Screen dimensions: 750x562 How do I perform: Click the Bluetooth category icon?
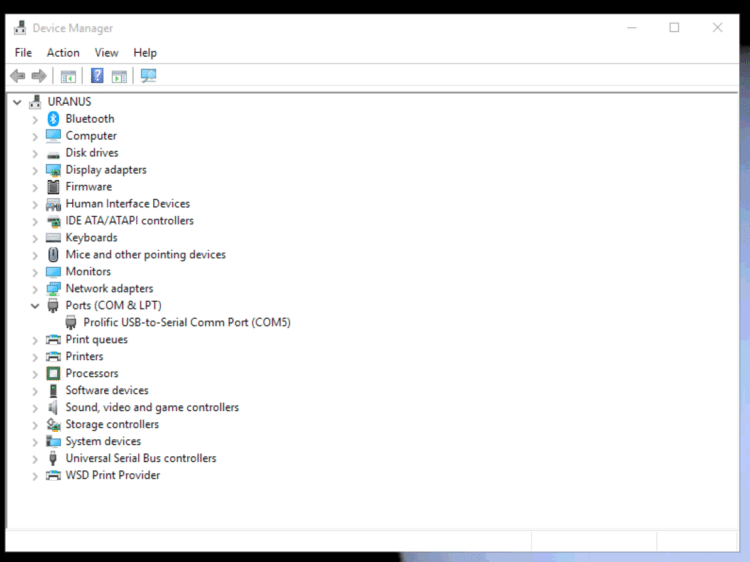pyautogui.click(x=53, y=119)
